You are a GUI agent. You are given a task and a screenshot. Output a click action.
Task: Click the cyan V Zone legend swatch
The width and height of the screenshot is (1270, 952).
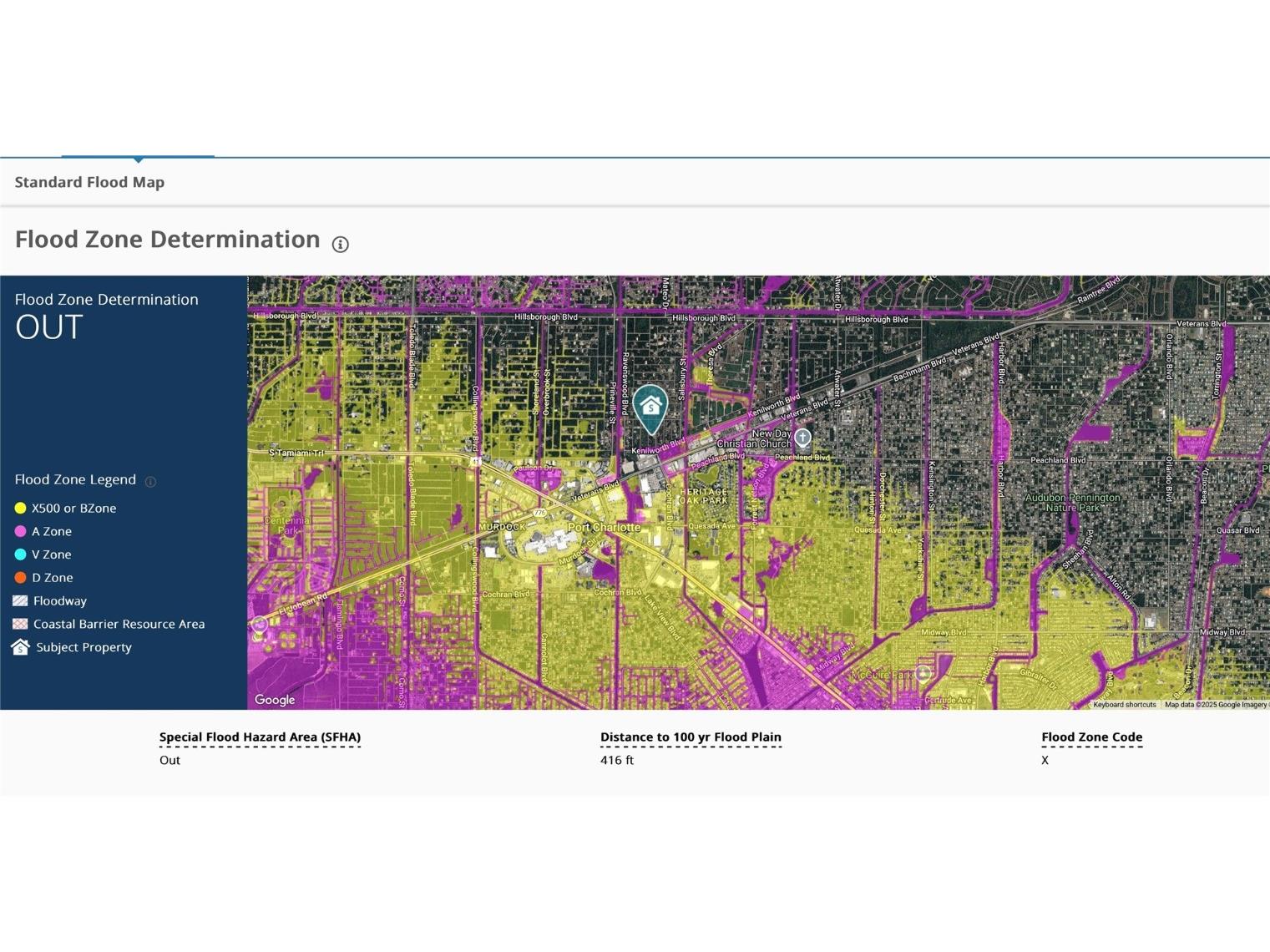(x=20, y=554)
